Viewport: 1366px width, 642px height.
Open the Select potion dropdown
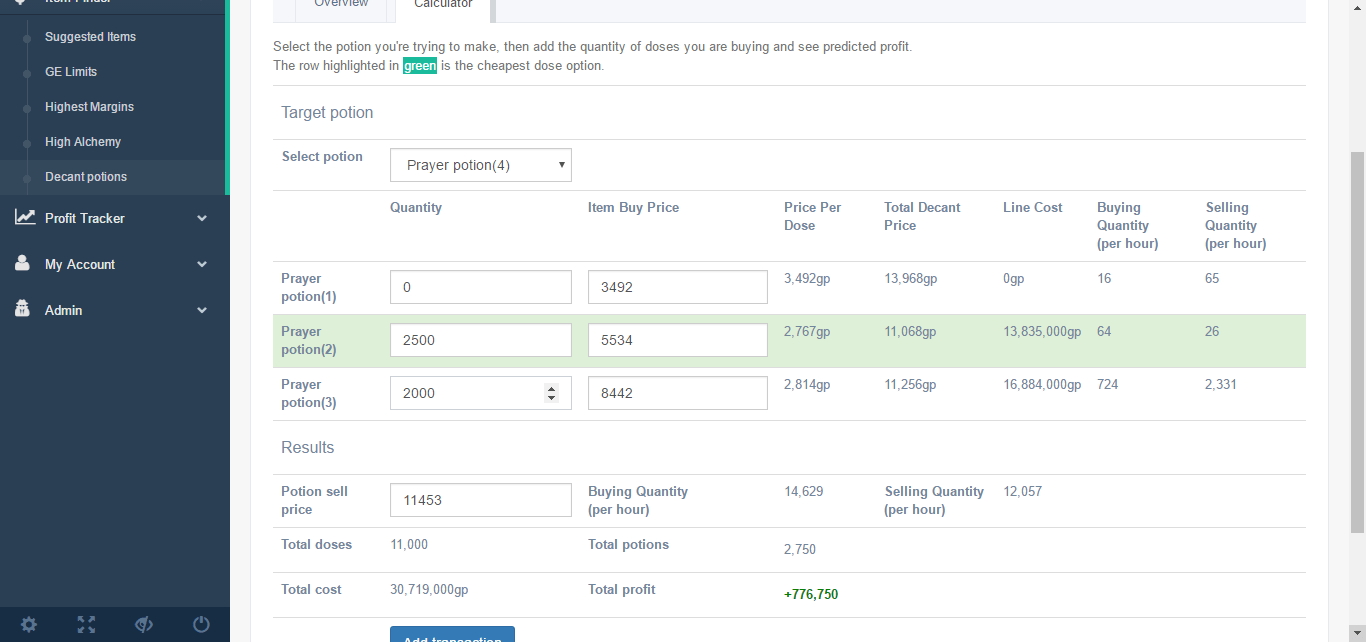(480, 165)
